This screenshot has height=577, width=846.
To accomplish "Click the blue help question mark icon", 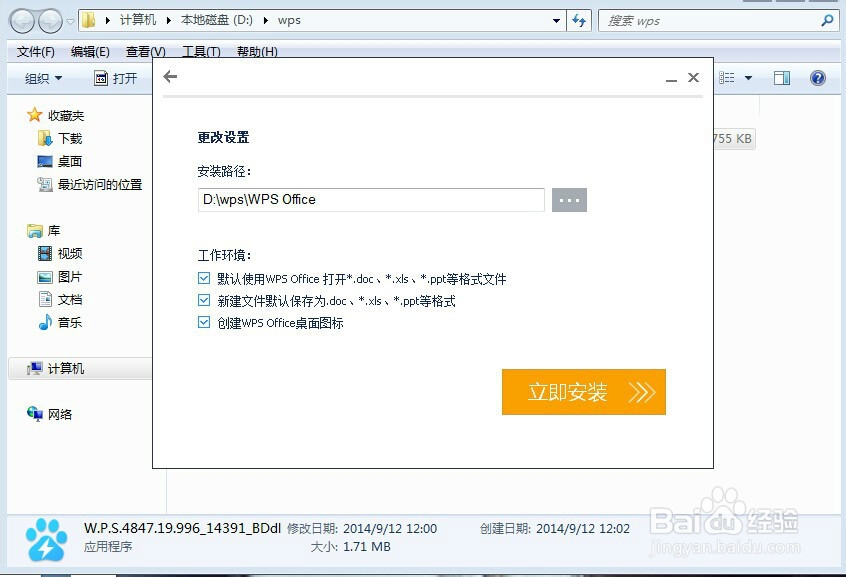I will click(818, 78).
